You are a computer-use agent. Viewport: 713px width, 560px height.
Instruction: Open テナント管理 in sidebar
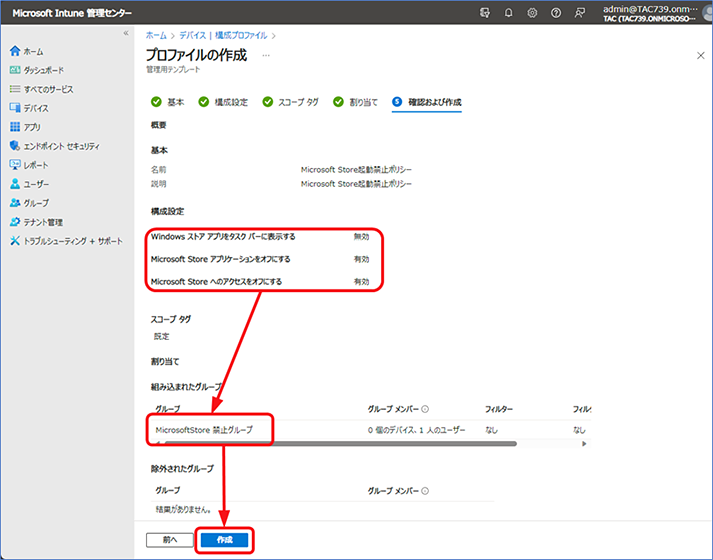[36, 222]
